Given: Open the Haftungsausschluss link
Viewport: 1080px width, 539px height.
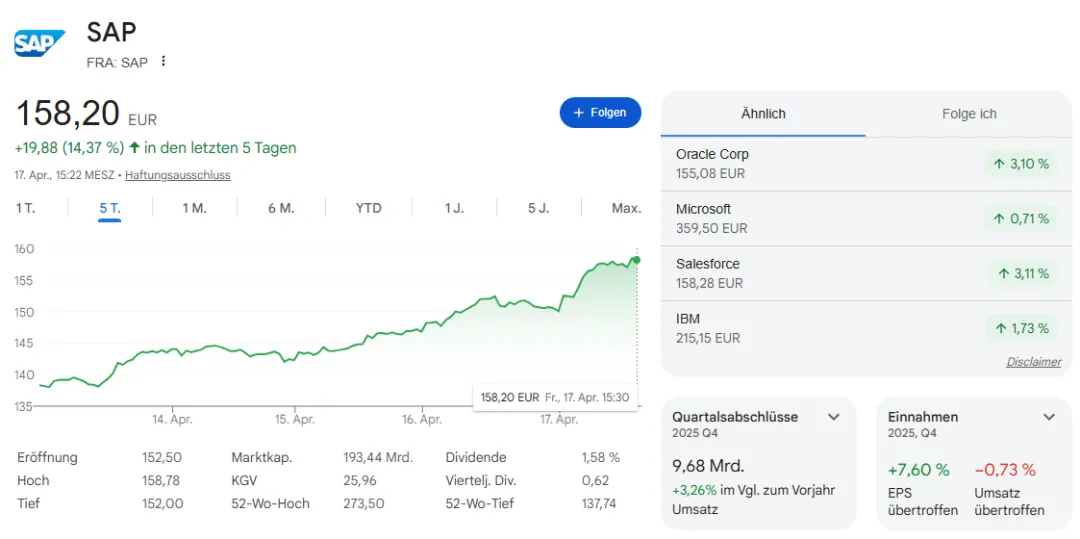Looking at the screenshot, I should [x=178, y=175].
